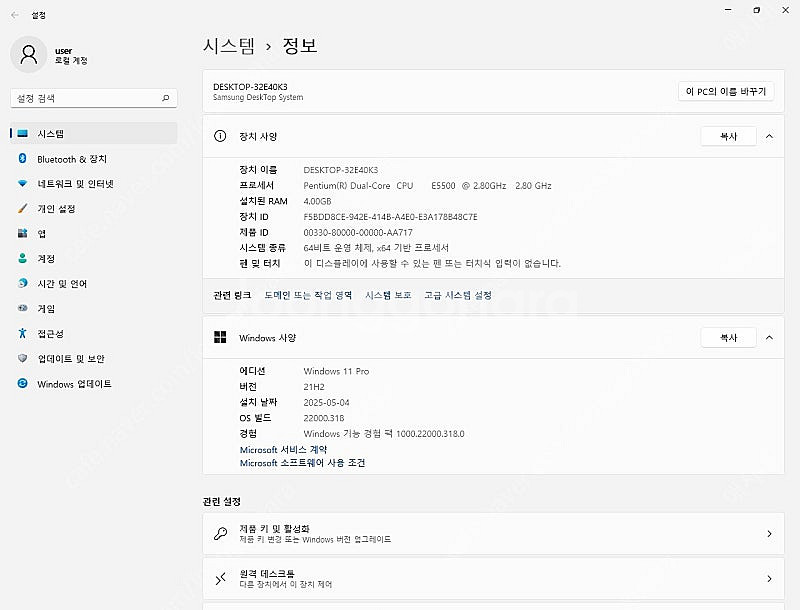Click the 설치 날짜 value 2025-05-04
The height and width of the screenshot is (610, 800).
click(x=326, y=402)
